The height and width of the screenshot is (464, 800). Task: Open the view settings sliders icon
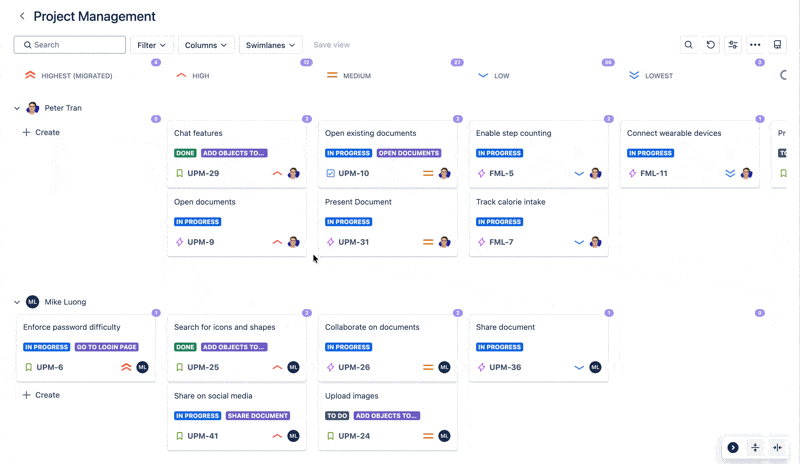coord(733,45)
